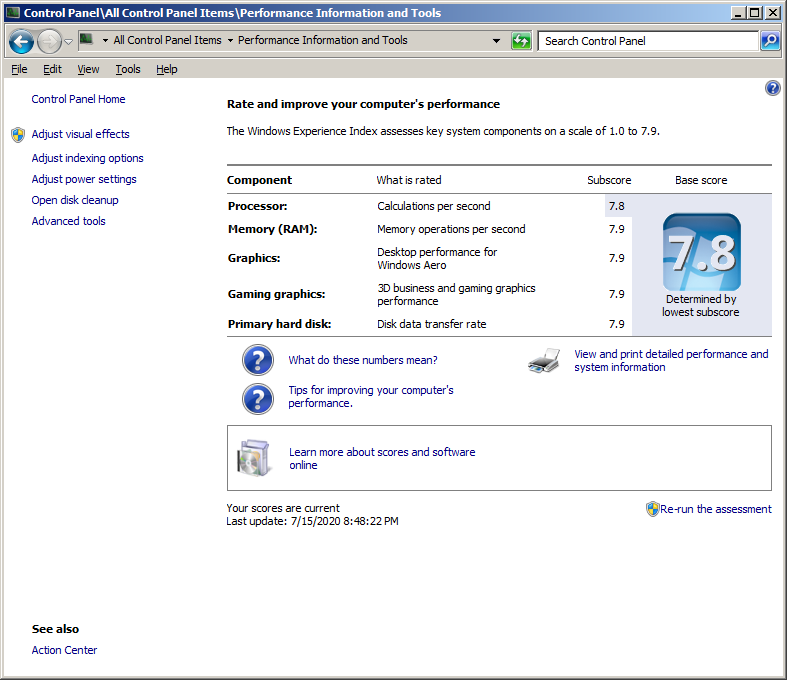787x680 pixels.
Task: Close the Control Panel window
Action: [772, 13]
